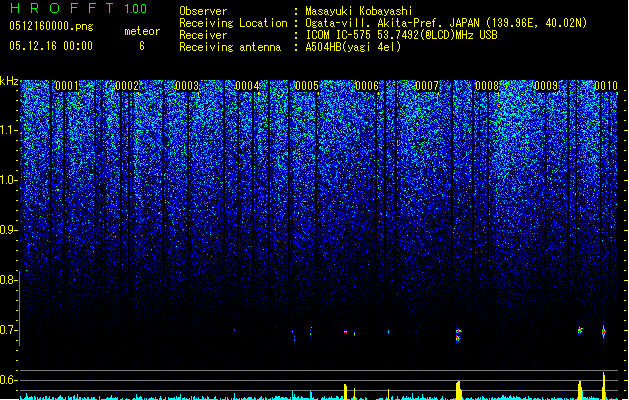Image resolution: width=629 pixels, height=400 pixels.
Task: Click Ogata-vill. Akita-Pref. JAPAN location text
Action: [446, 23]
